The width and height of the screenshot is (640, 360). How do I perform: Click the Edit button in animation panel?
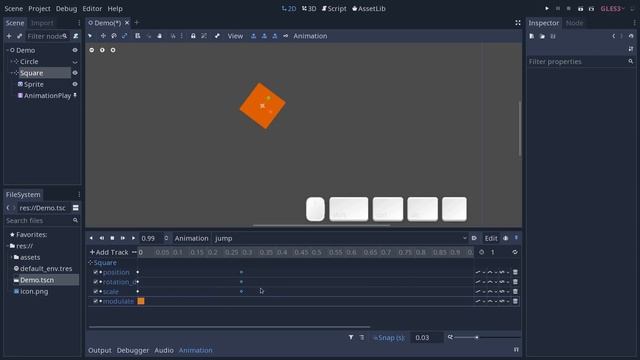point(491,238)
